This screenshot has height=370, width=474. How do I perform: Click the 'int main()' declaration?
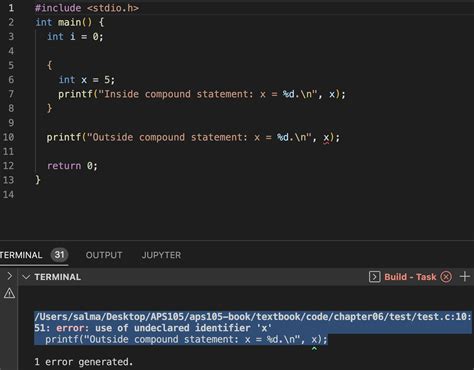pos(63,22)
